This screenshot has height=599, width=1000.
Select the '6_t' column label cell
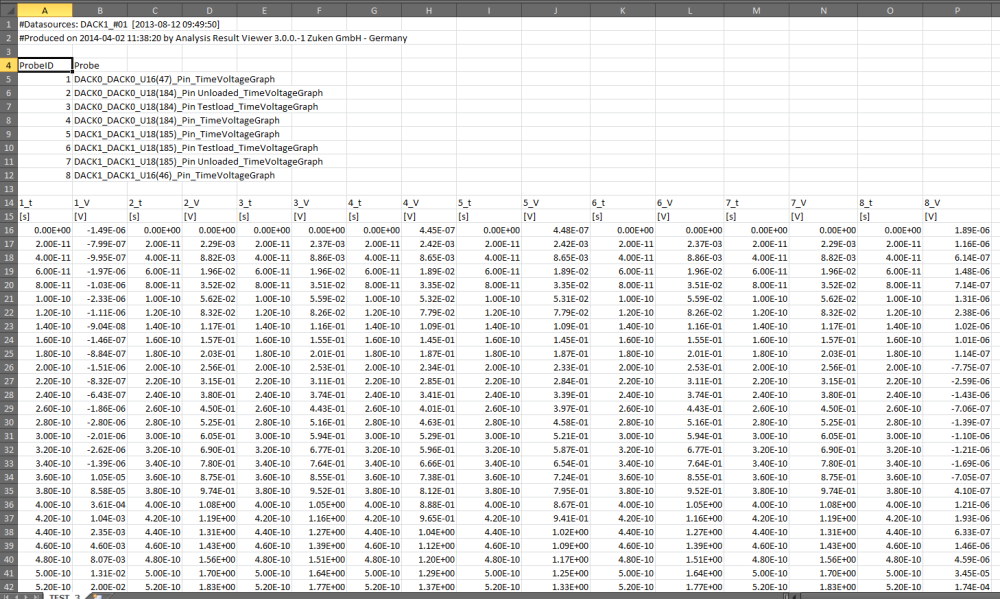click(622, 203)
